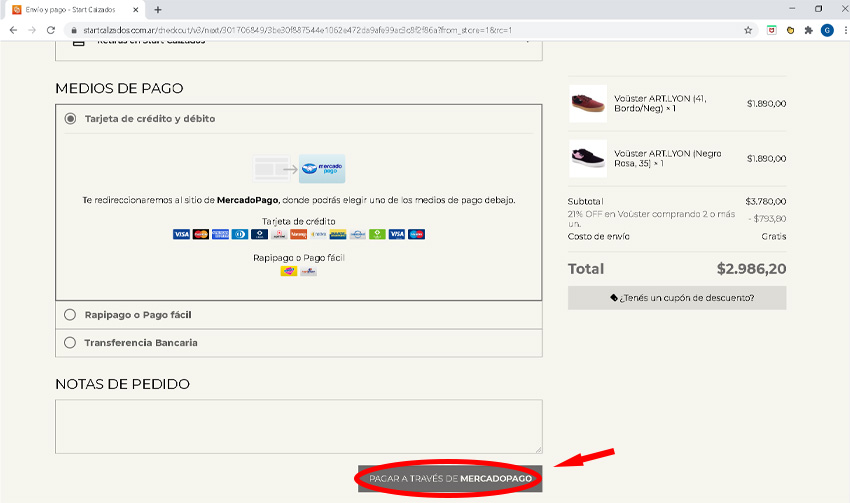Click the American Express card icon
This screenshot has width=850, height=503.
pos(220,234)
